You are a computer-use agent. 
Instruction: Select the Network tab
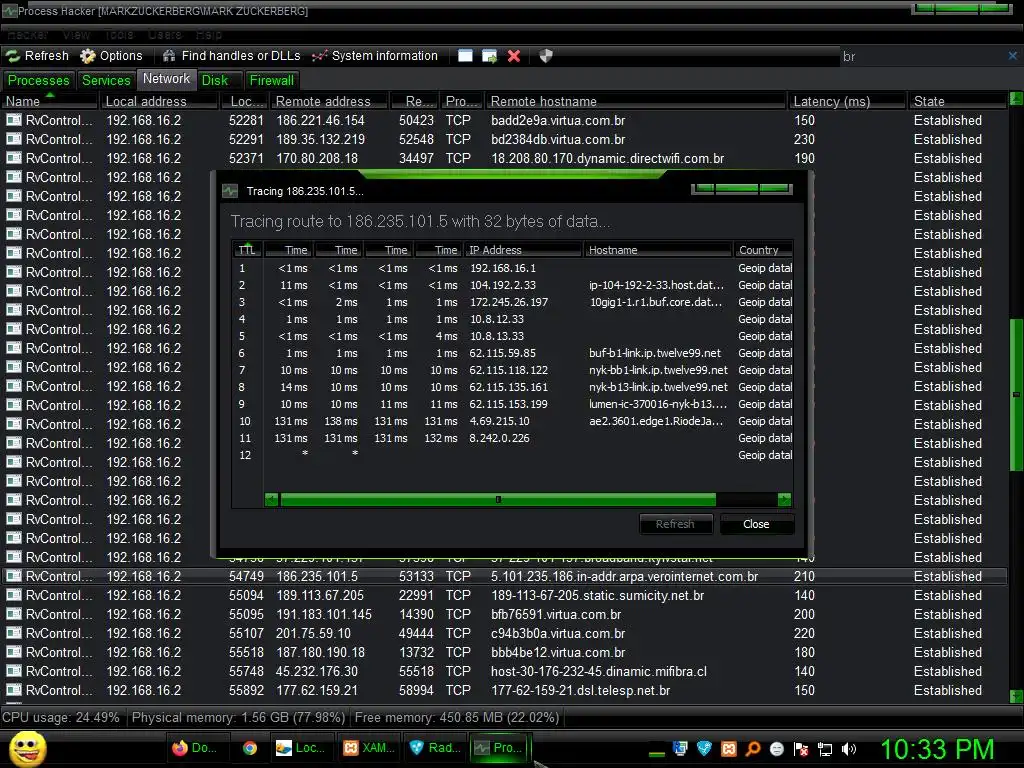(167, 79)
